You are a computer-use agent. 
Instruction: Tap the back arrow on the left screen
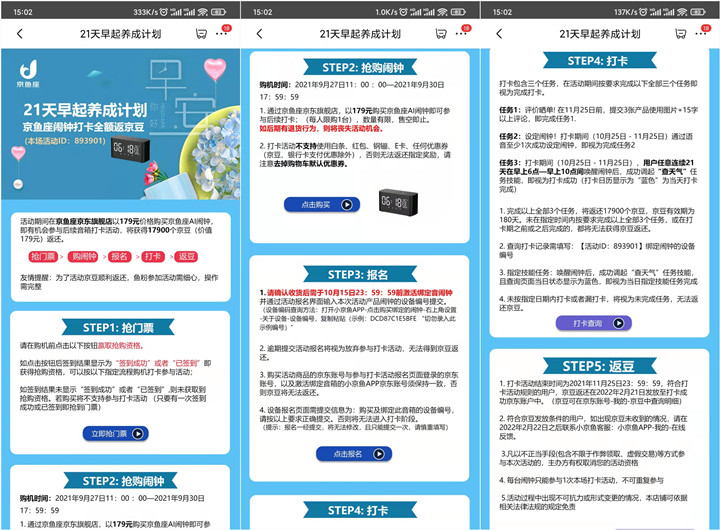20,33
